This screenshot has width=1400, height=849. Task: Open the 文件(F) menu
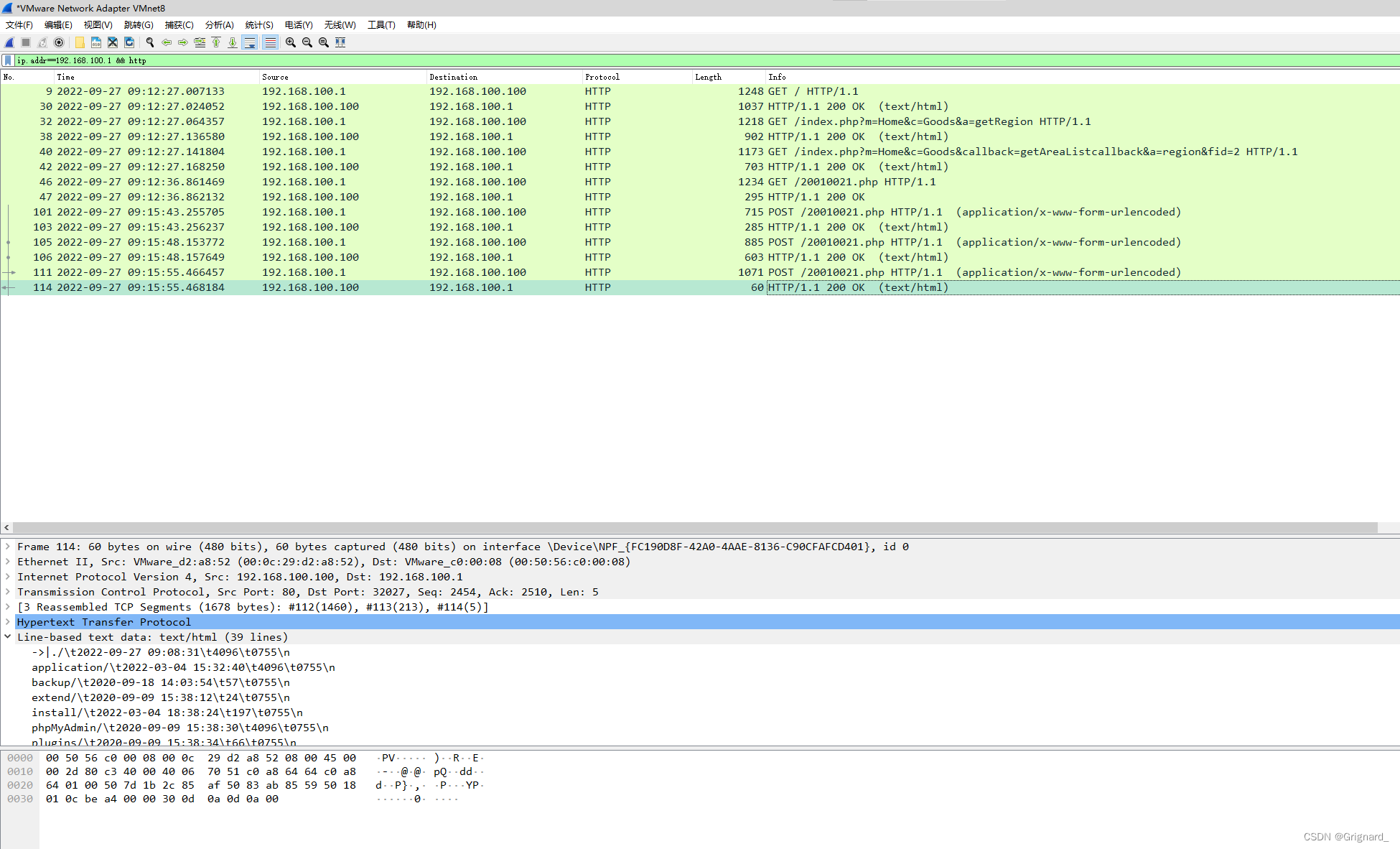(x=19, y=25)
